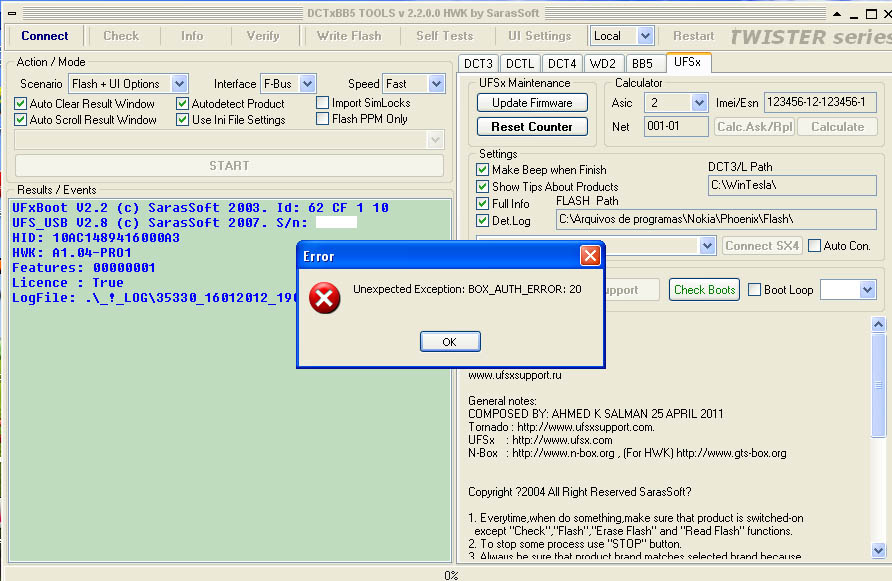Toggle Auto Clear Result Window checkbox
The width and height of the screenshot is (892, 581).
tap(20, 104)
